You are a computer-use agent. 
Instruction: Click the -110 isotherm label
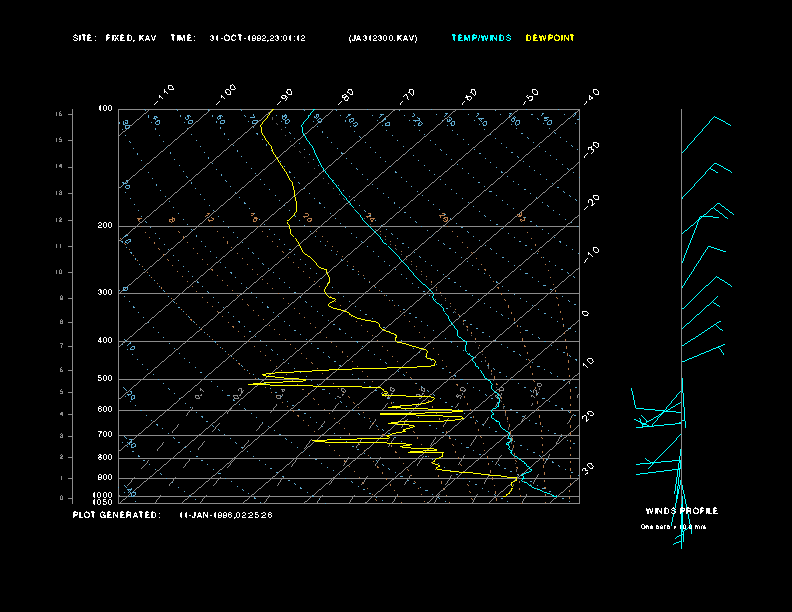pyautogui.click(x=164, y=95)
